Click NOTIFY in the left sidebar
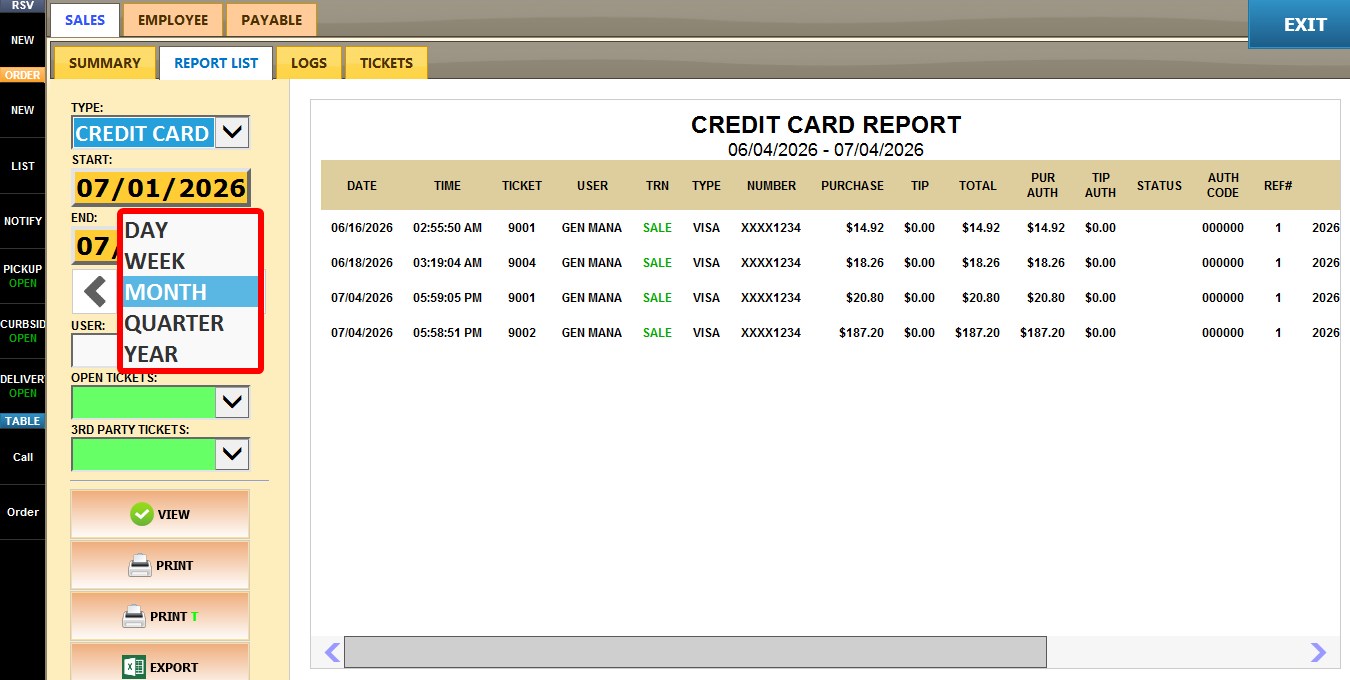This screenshot has width=1350, height=680. (x=22, y=221)
